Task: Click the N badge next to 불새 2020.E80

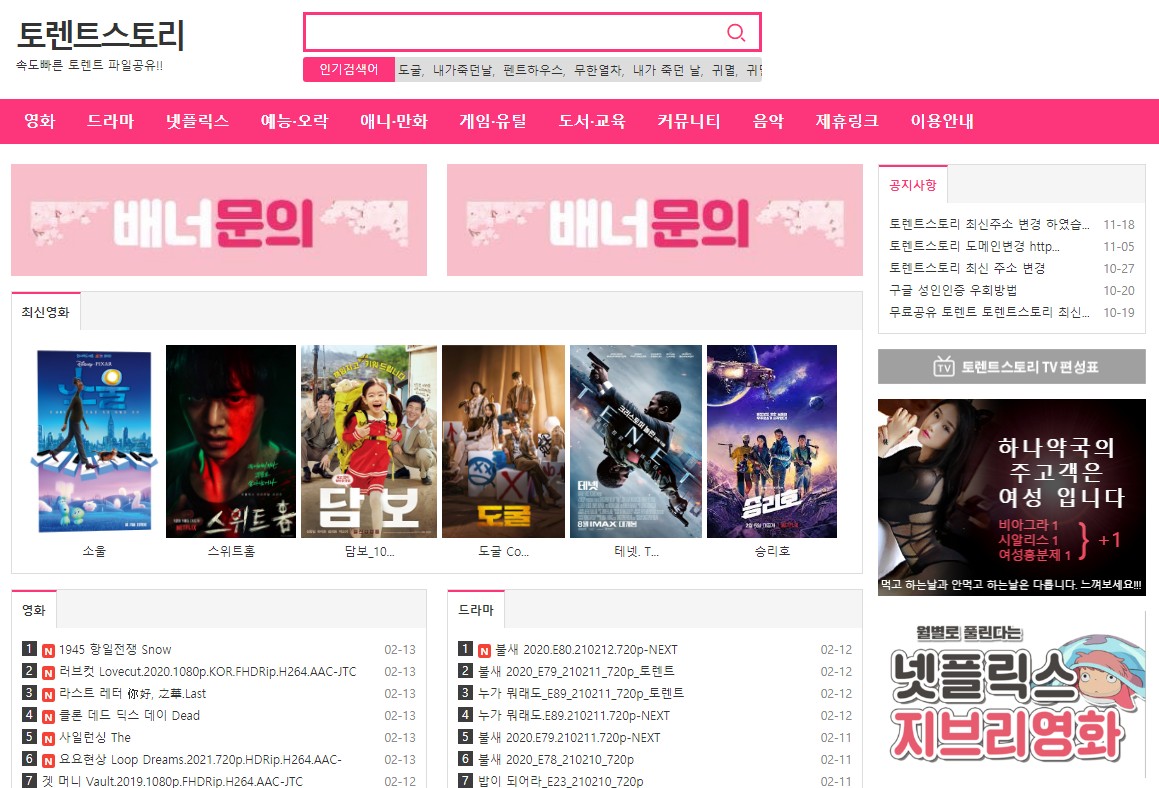Action: (485, 650)
